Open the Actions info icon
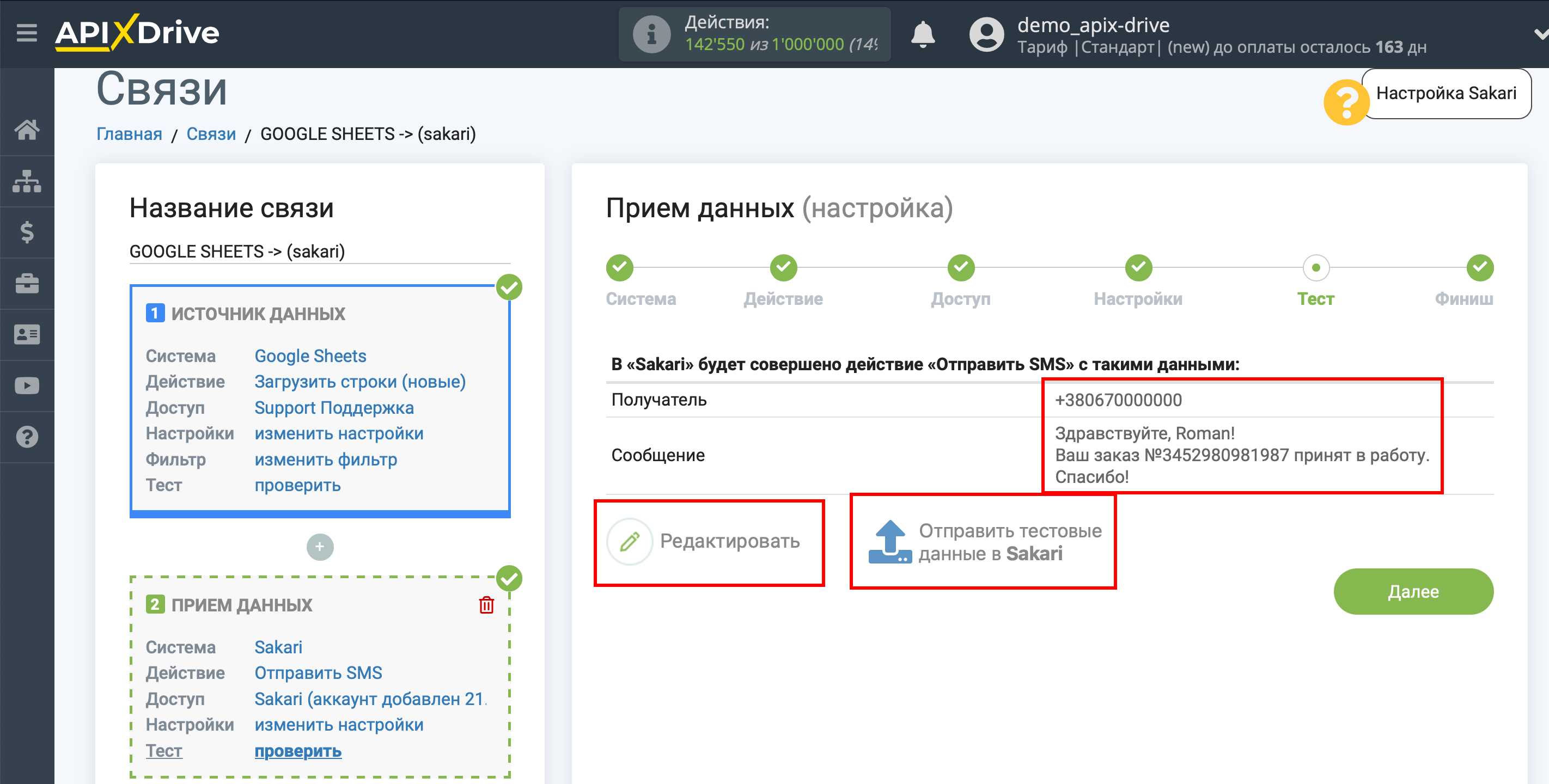Viewport: 1549px width, 784px height. pyautogui.click(x=651, y=34)
